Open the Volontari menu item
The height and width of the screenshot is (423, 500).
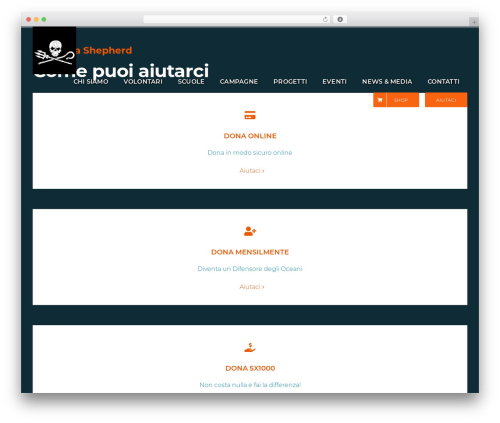click(143, 82)
